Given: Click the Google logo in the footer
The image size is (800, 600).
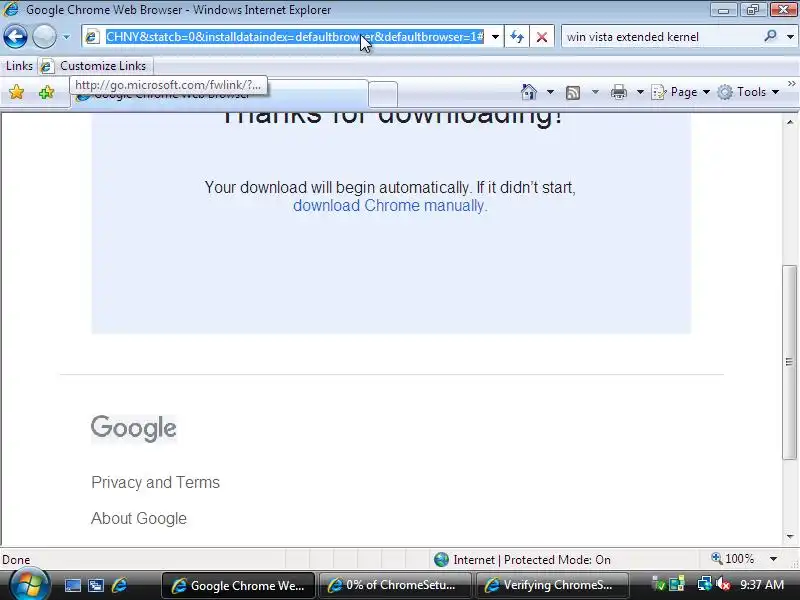Looking at the screenshot, I should (x=134, y=428).
